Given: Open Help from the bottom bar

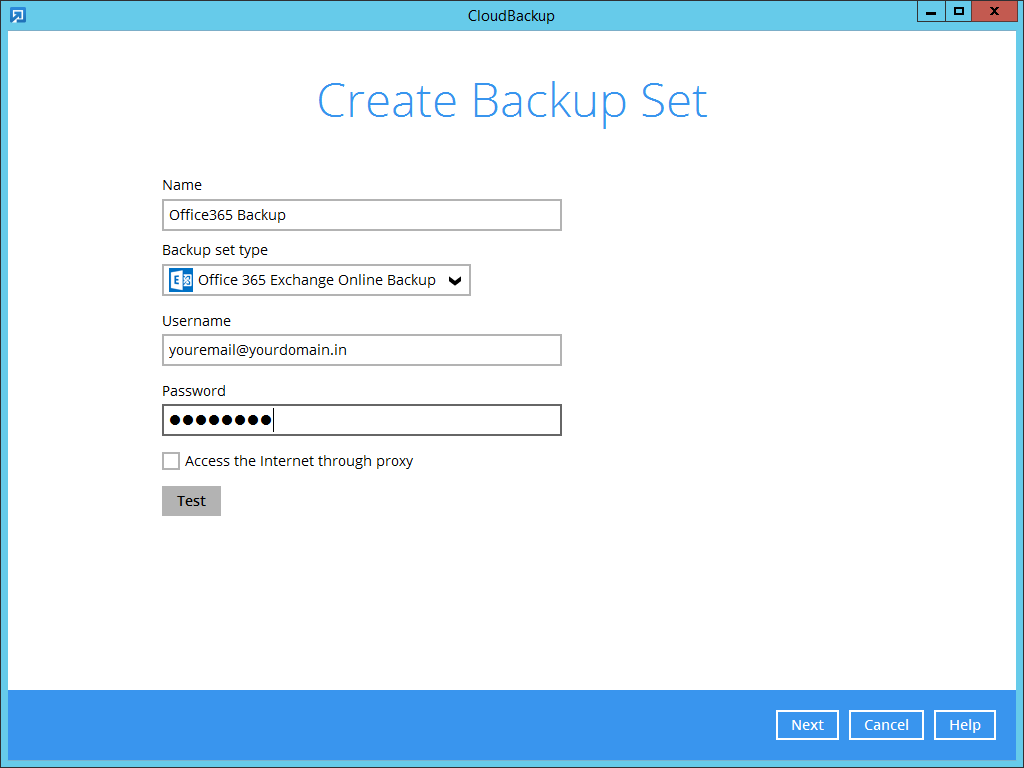Looking at the screenshot, I should coord(964,725).
